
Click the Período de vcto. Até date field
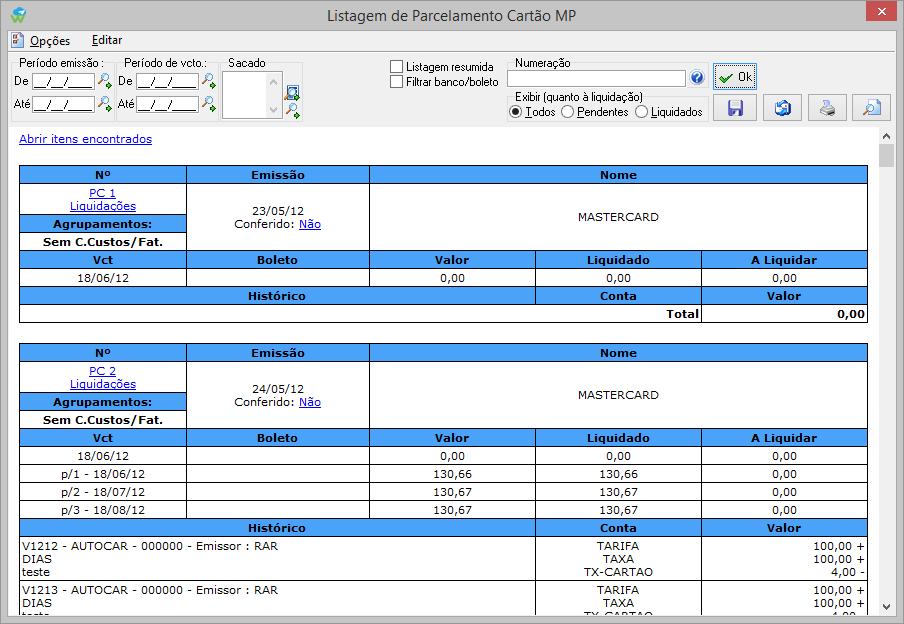click(x=167, y=104)
